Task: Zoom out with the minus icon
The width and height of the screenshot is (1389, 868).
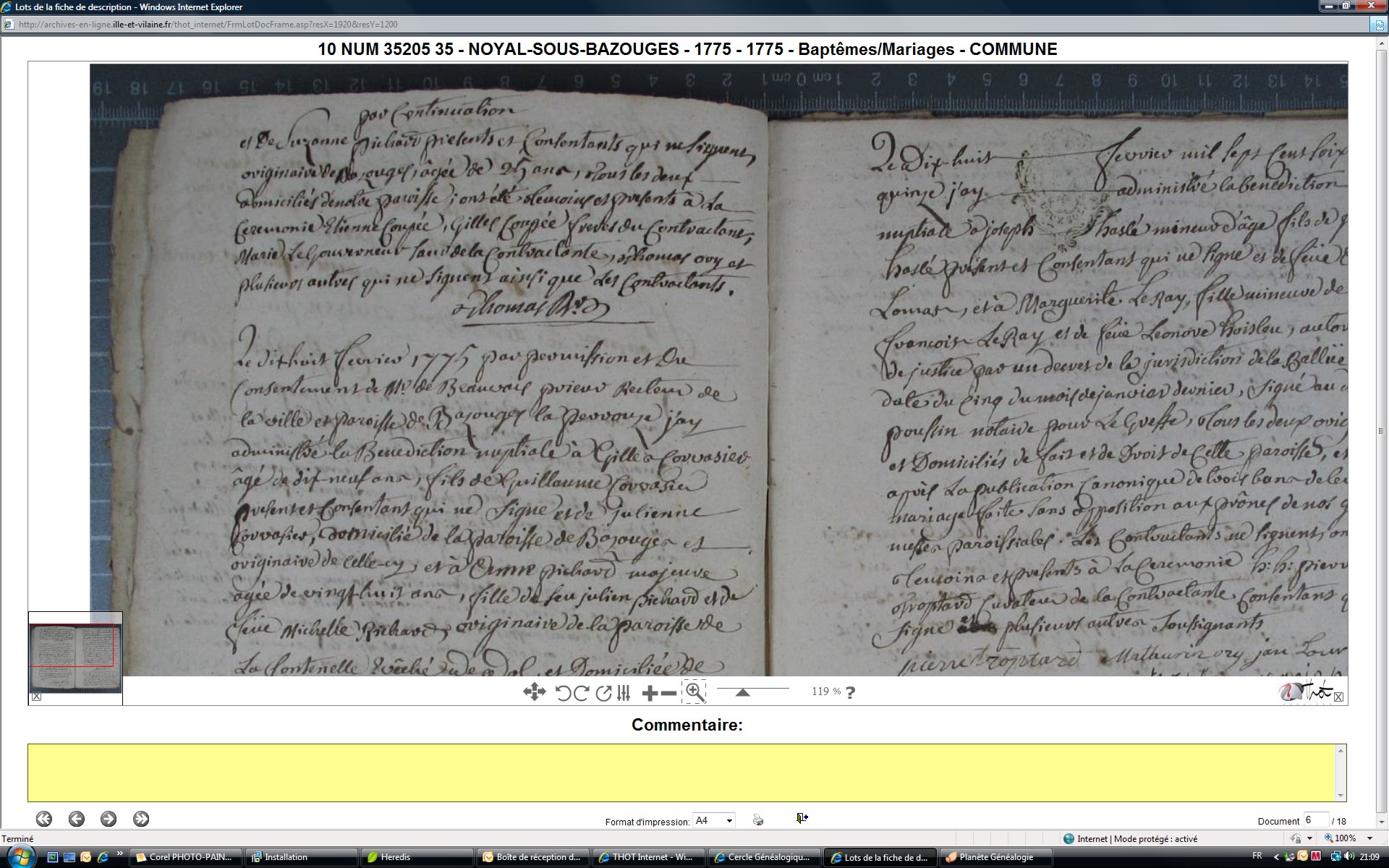Action: [669, 693]
